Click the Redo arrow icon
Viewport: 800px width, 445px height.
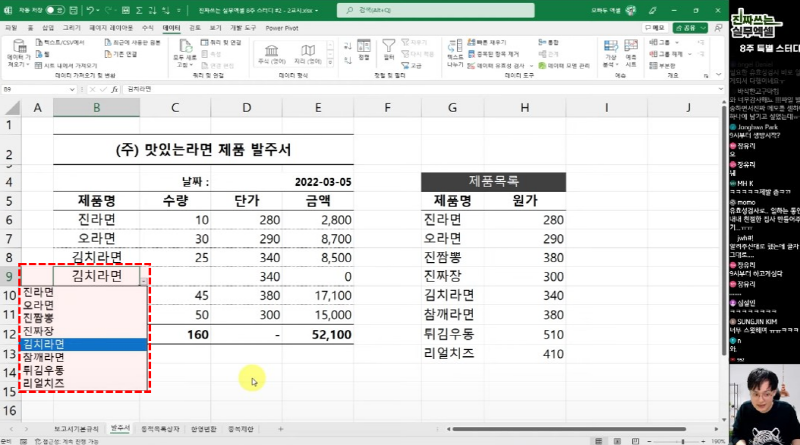(x=108, y=10)
